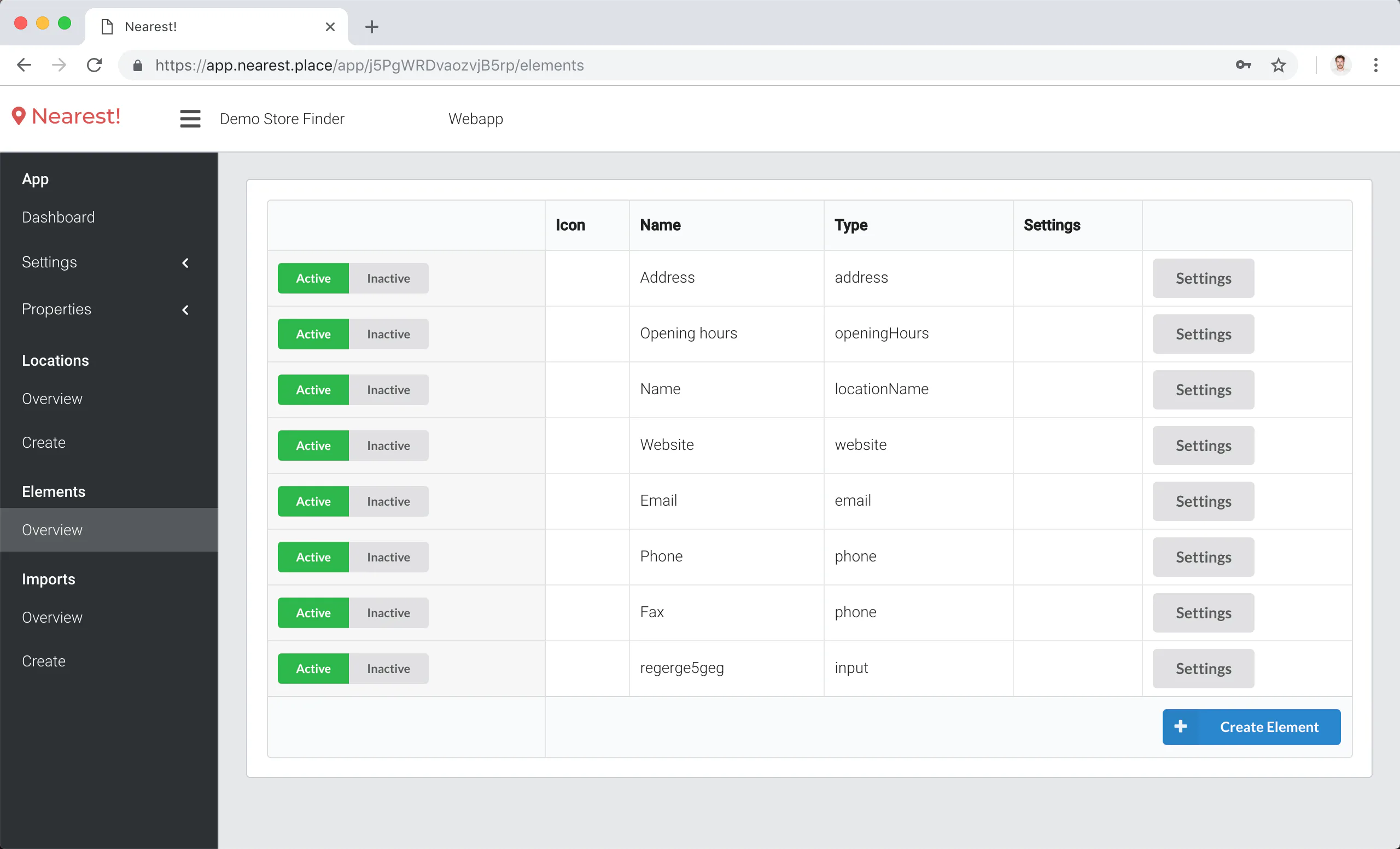Open Overview under Imports
The image size is (1400, 849).
[52, 617]
